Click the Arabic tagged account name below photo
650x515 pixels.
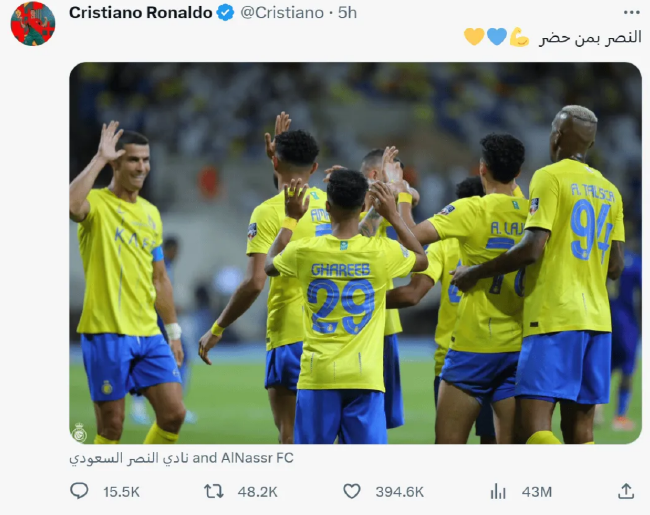(129, 458)
